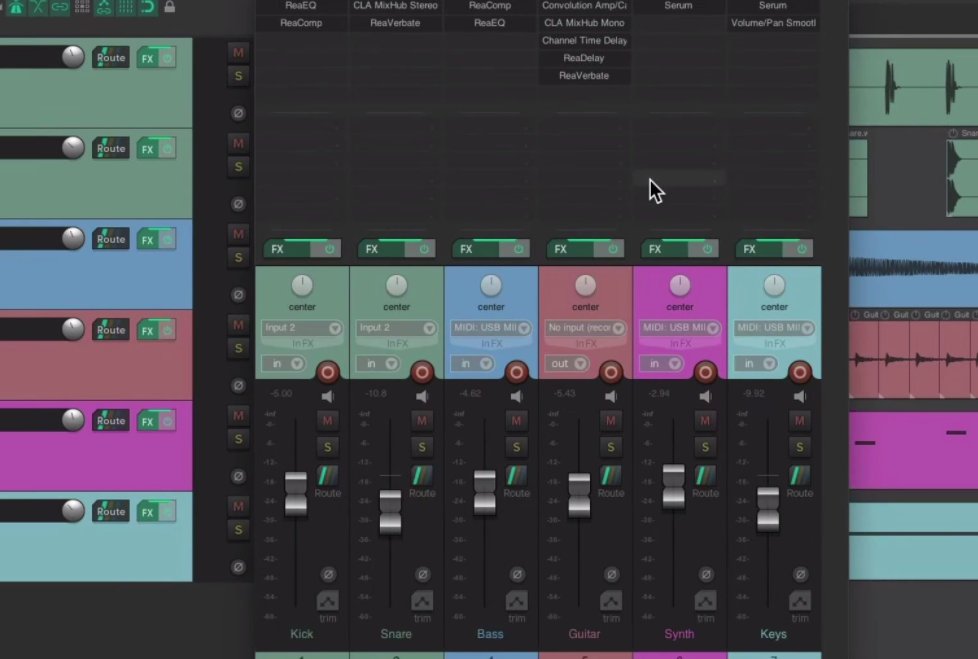Bypass FX using Snare strip power button
Viewport: 978px width, 659px height.
point(424,249)
